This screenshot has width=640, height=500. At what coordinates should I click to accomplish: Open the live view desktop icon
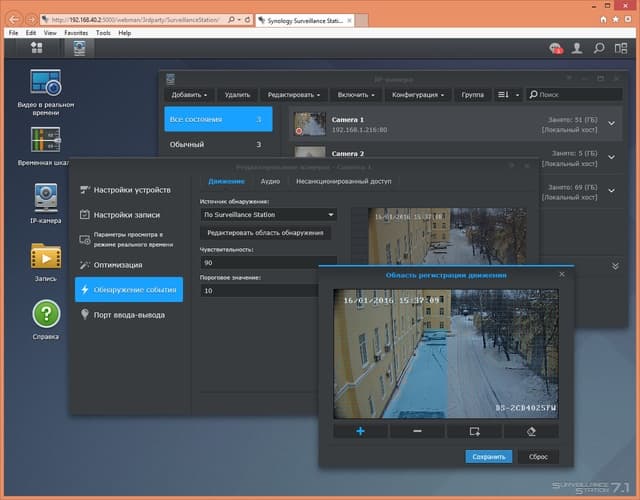click(x=46, y=84)
